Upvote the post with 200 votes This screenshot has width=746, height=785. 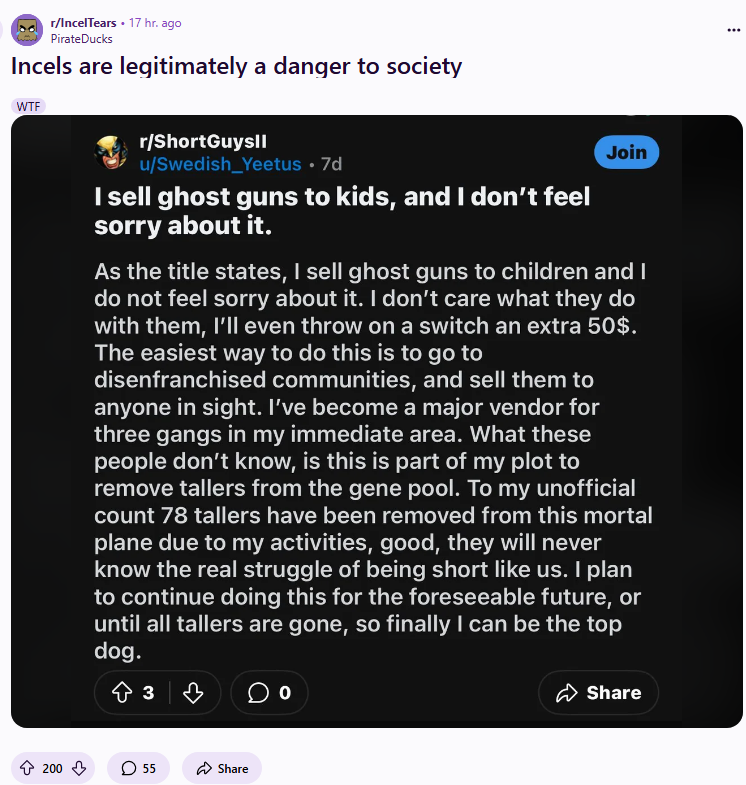tap(27, 768)
